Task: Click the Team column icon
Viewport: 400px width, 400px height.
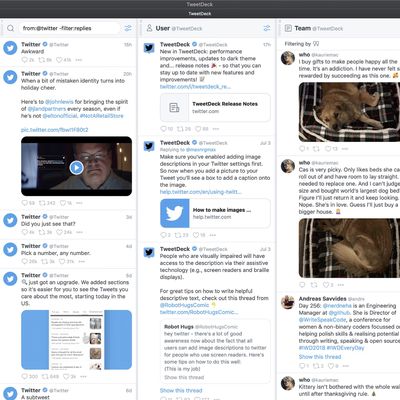Action: (288, 28)
